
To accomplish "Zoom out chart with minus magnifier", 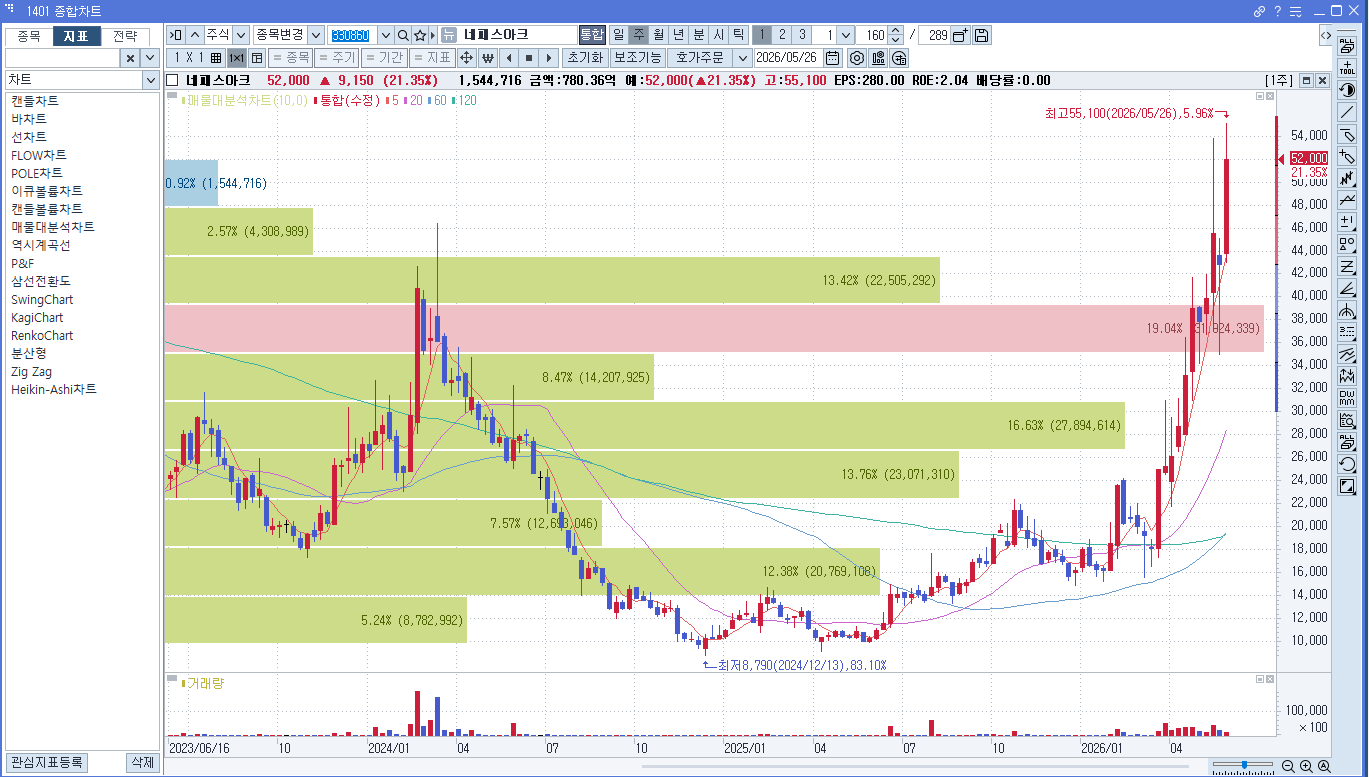I will pos(1288,766).
